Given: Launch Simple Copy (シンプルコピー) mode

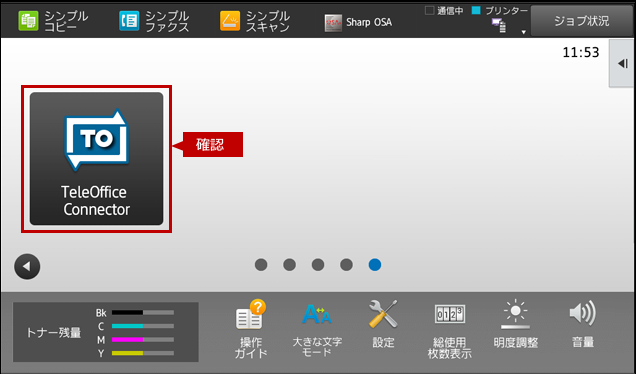Looking at the screenshot, I should click(53, 21).
